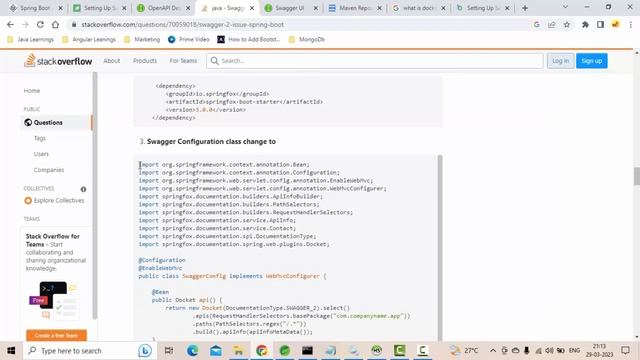Open Bing chat icon in taskbar search
Image resolution: width=640 pixels, height=360 pixels.
(x=145, y=351)
